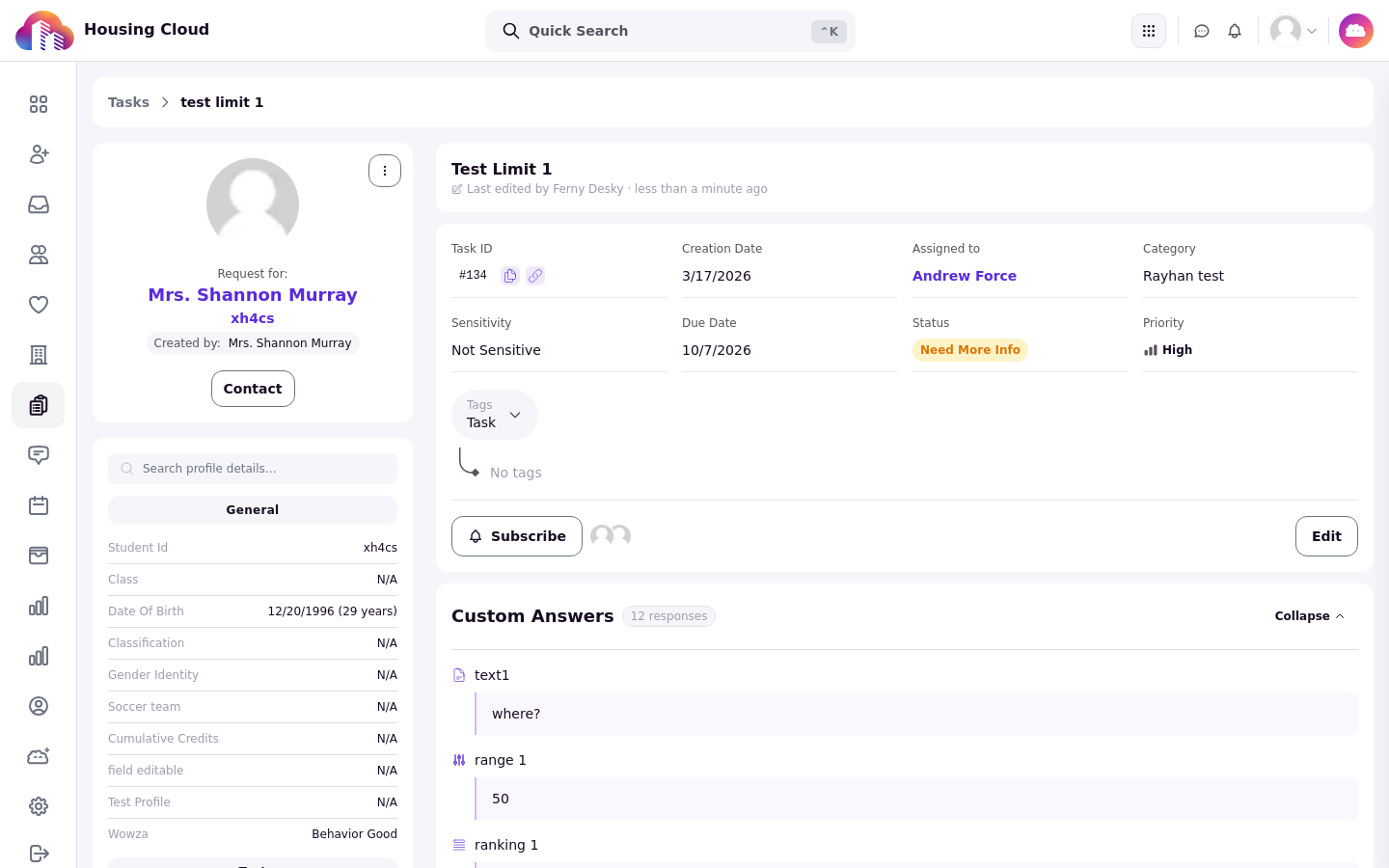
Task: Click the cloud sparkle sidebar icon
Action: pos(39,756)
